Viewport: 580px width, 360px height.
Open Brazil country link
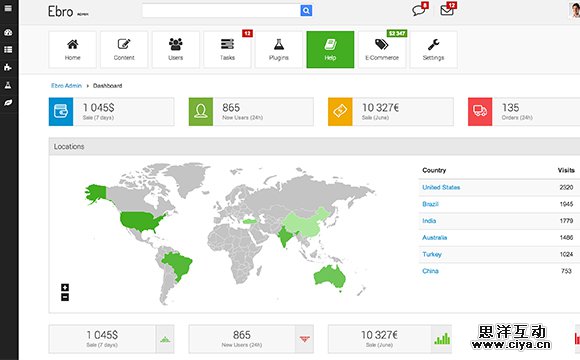pos(430,204)
